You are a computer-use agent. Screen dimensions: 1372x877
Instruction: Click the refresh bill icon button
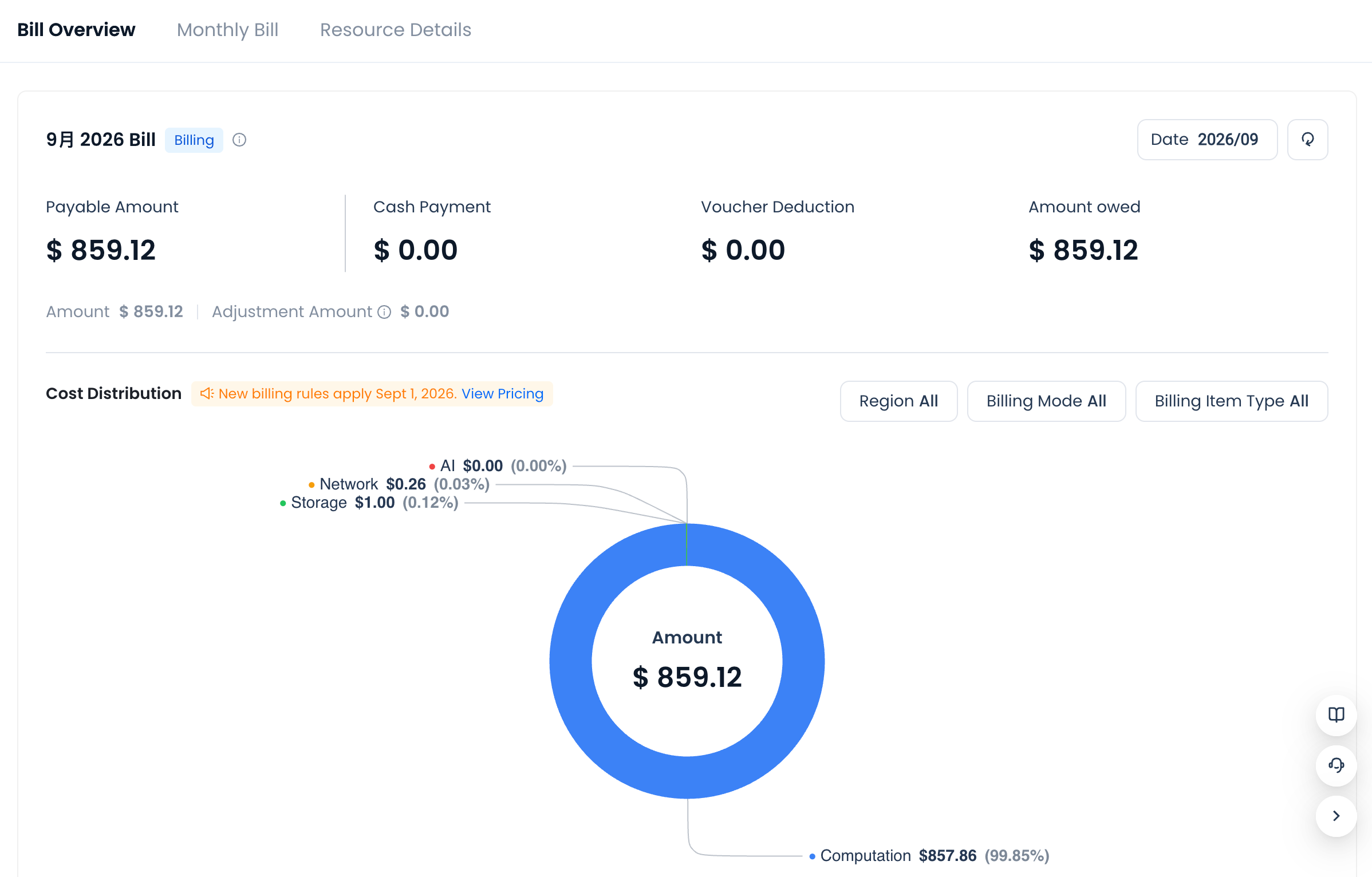pyautogui.click(x=1307, y=140)
